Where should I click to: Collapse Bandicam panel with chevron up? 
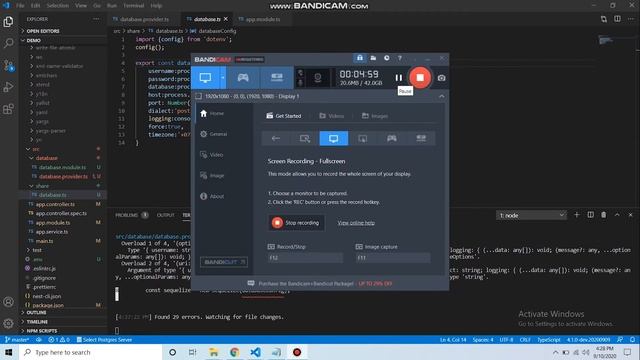[x=442, y=96]
